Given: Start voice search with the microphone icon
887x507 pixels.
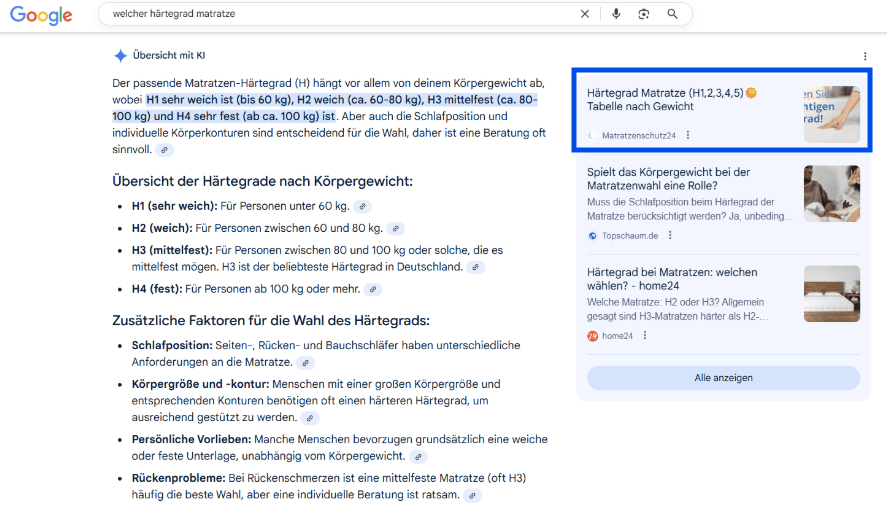Looking at the screenshot, I should tap(616, 14).
